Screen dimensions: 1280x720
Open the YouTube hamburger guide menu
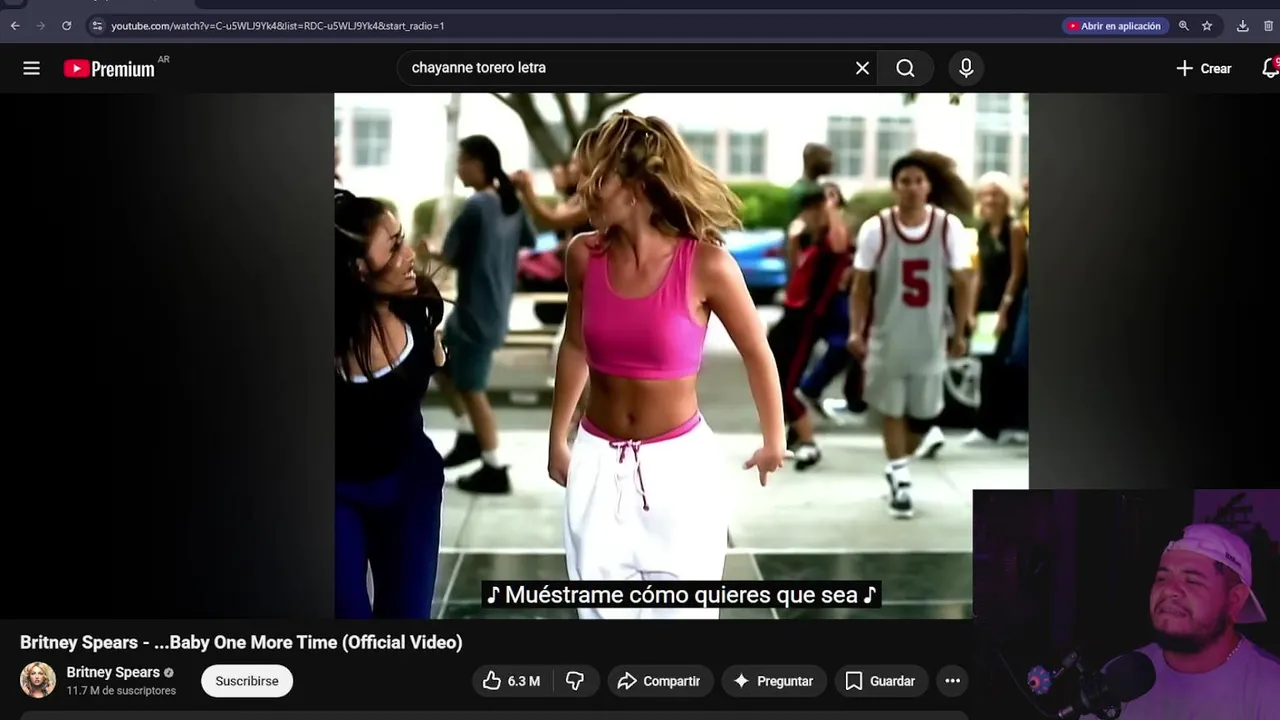[x=32, y=68]
